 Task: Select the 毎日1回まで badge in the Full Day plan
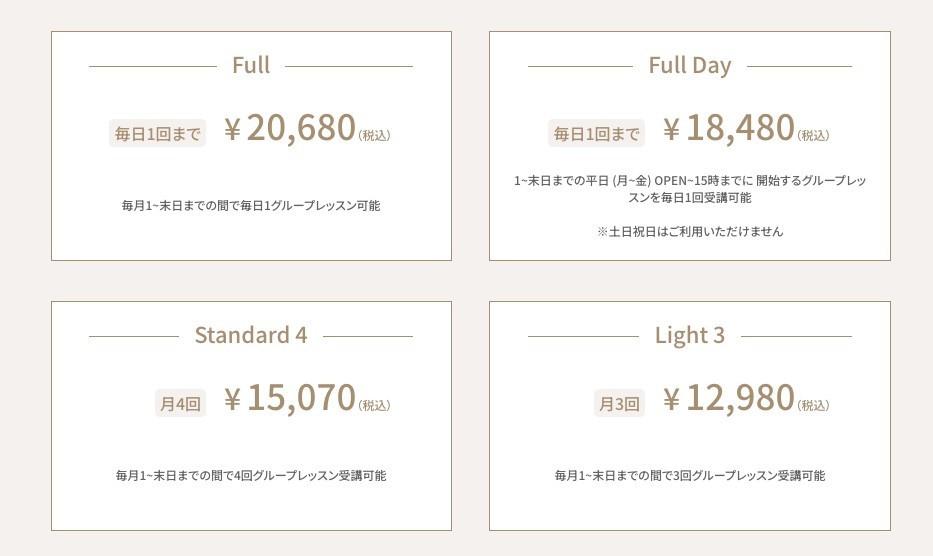click(x=596, y=133)
